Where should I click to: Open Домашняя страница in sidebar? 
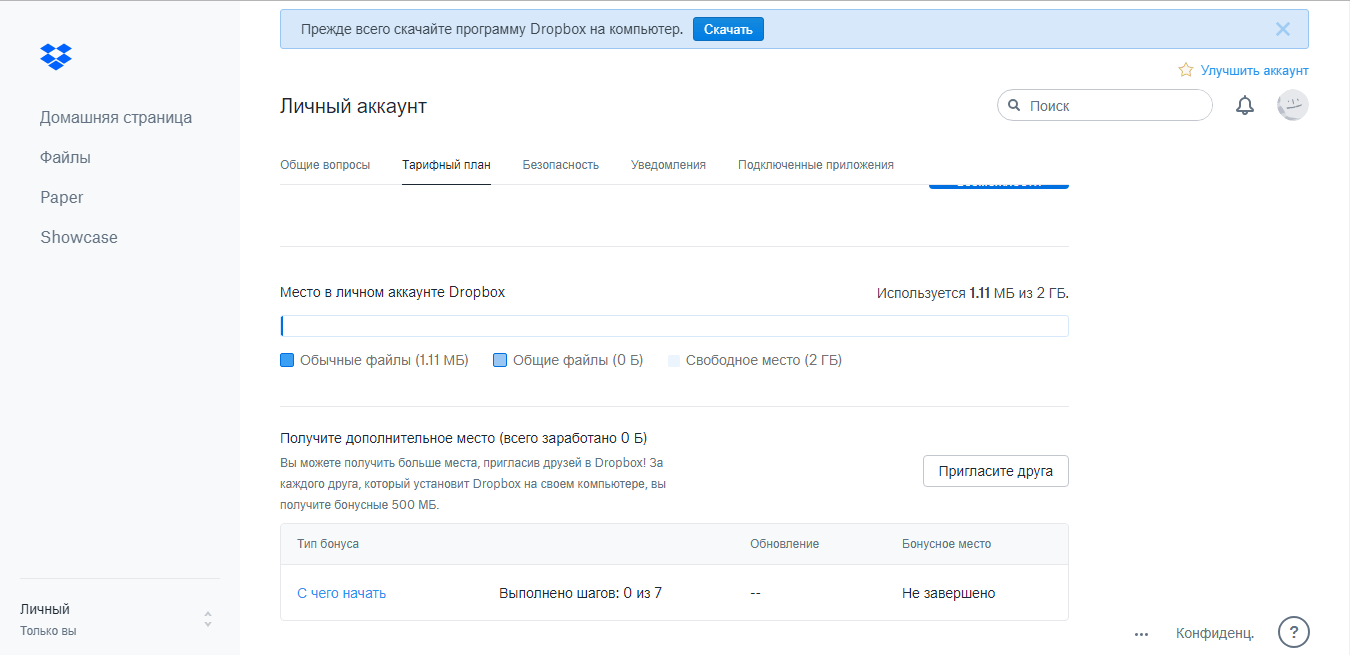click(x=116, y=117)
